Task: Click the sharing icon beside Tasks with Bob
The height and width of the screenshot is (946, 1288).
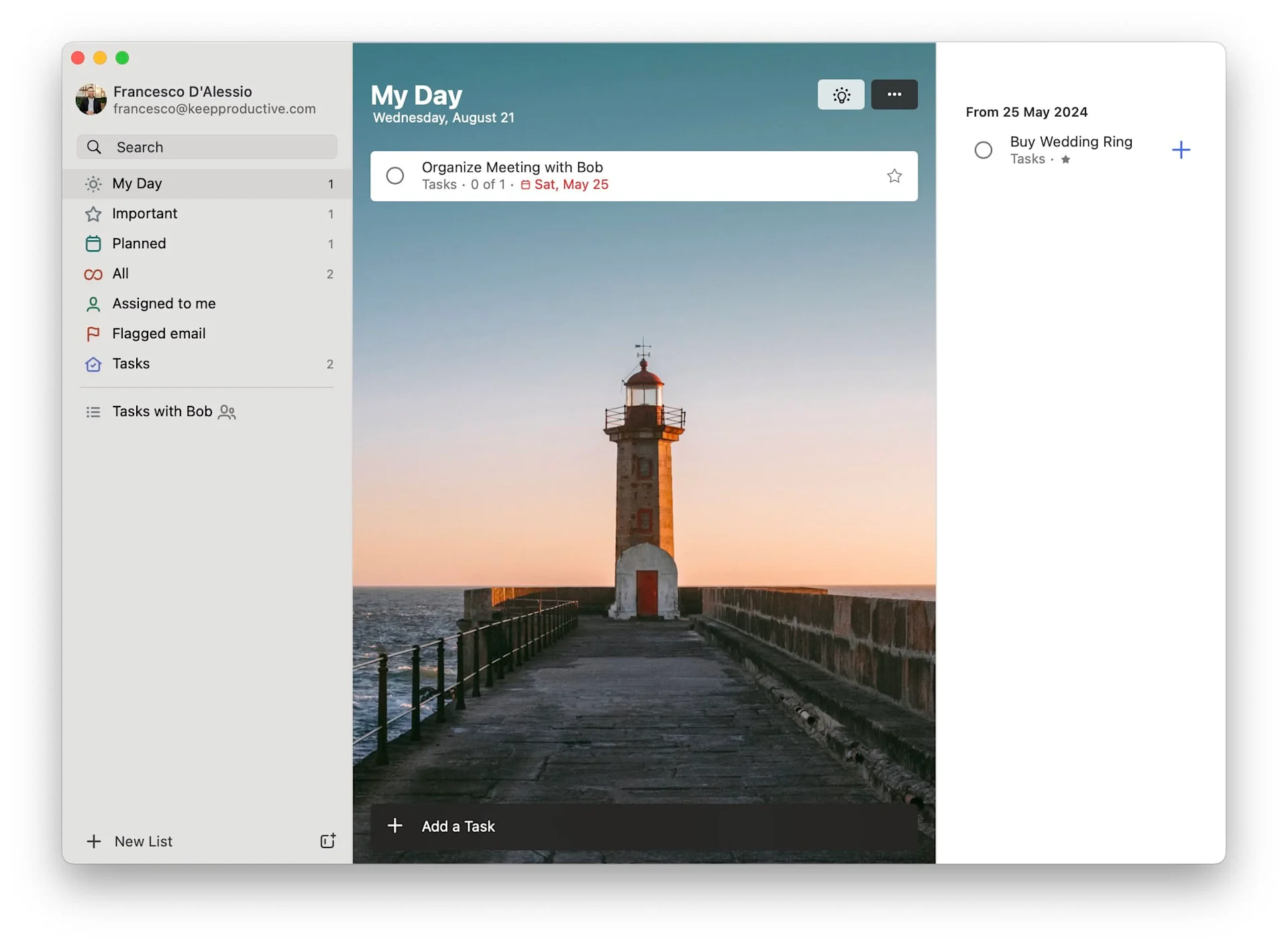Action: [x=227, y=412]
